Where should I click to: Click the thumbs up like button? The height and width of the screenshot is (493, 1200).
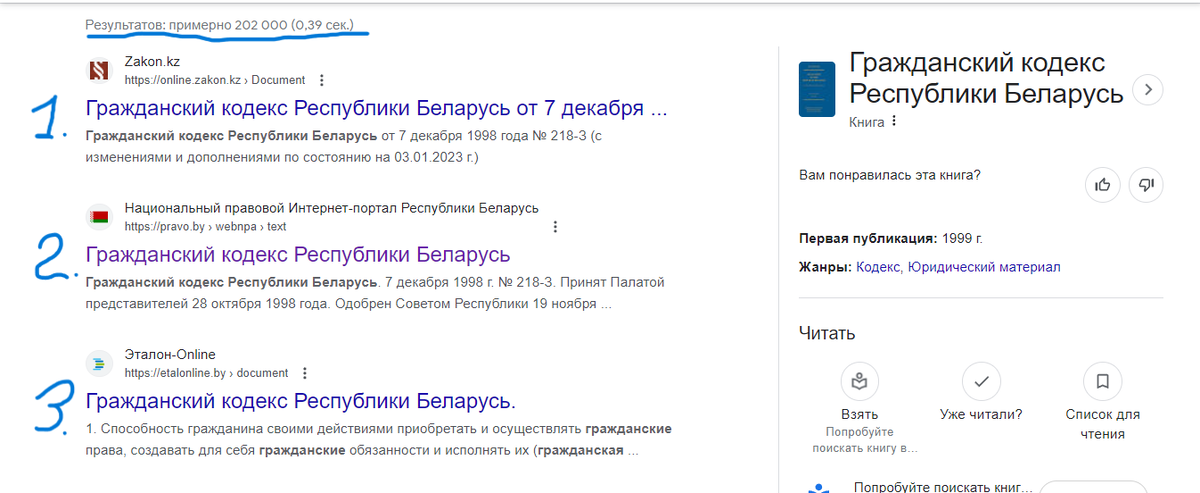click(x=1103, y=184)
